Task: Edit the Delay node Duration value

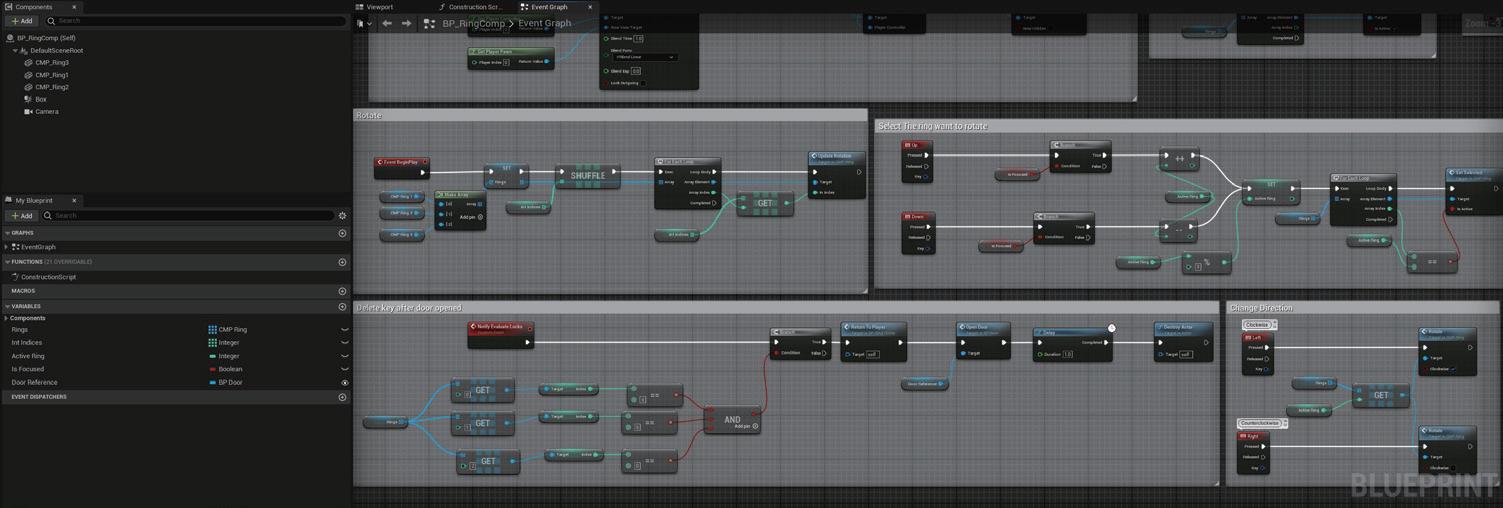Action: (1068, 354)
